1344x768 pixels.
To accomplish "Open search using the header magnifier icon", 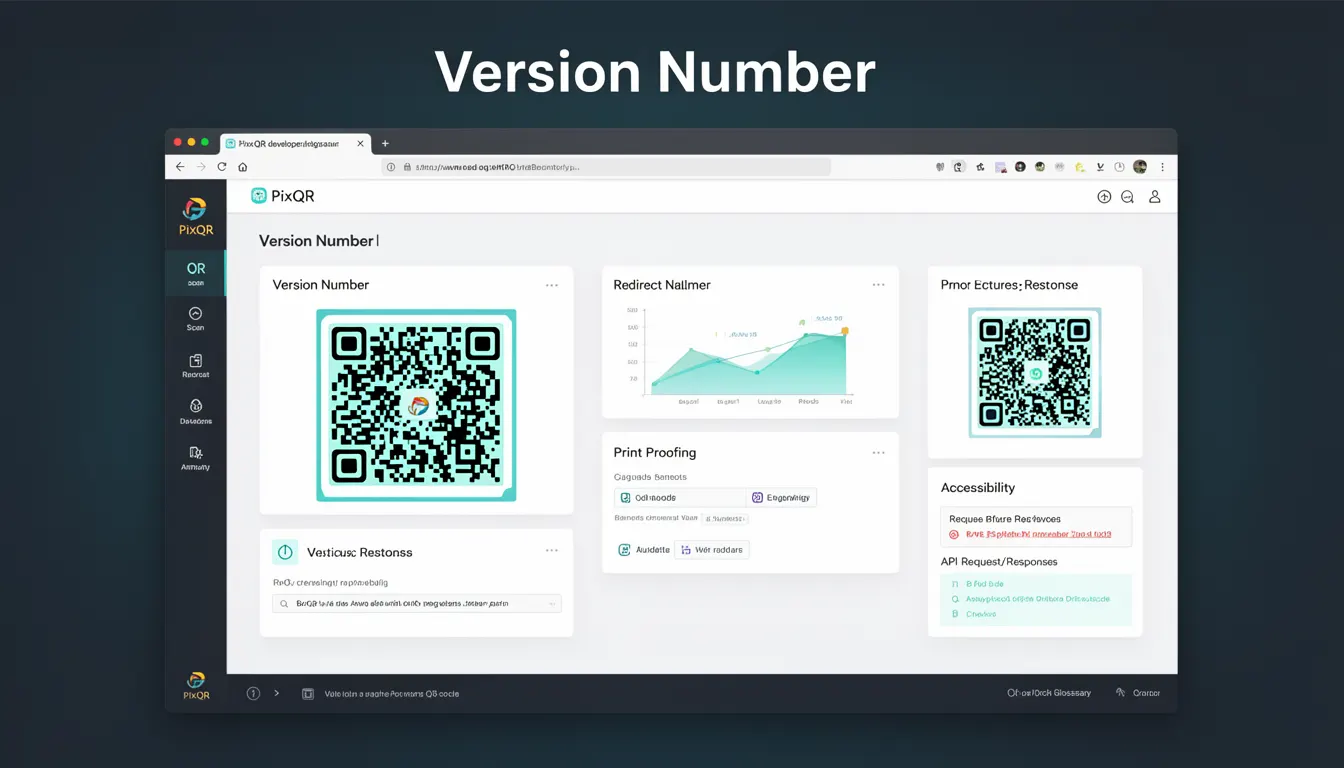I will (x=1127, y=197).
